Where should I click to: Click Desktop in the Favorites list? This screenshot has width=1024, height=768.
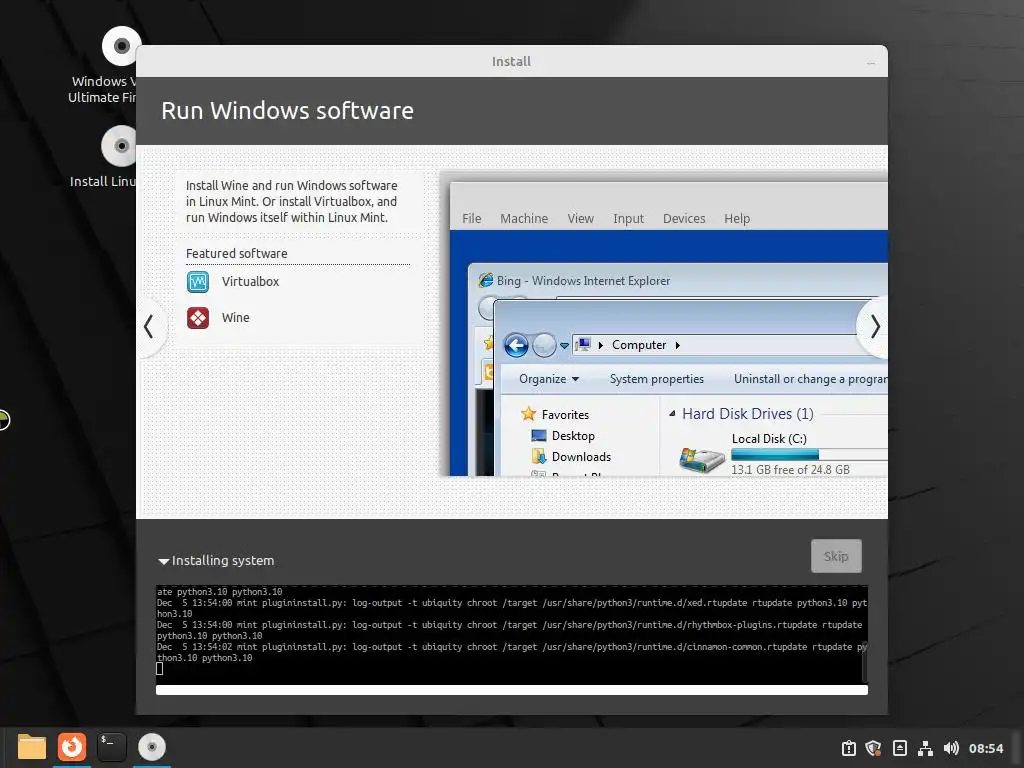coord(563,436)
